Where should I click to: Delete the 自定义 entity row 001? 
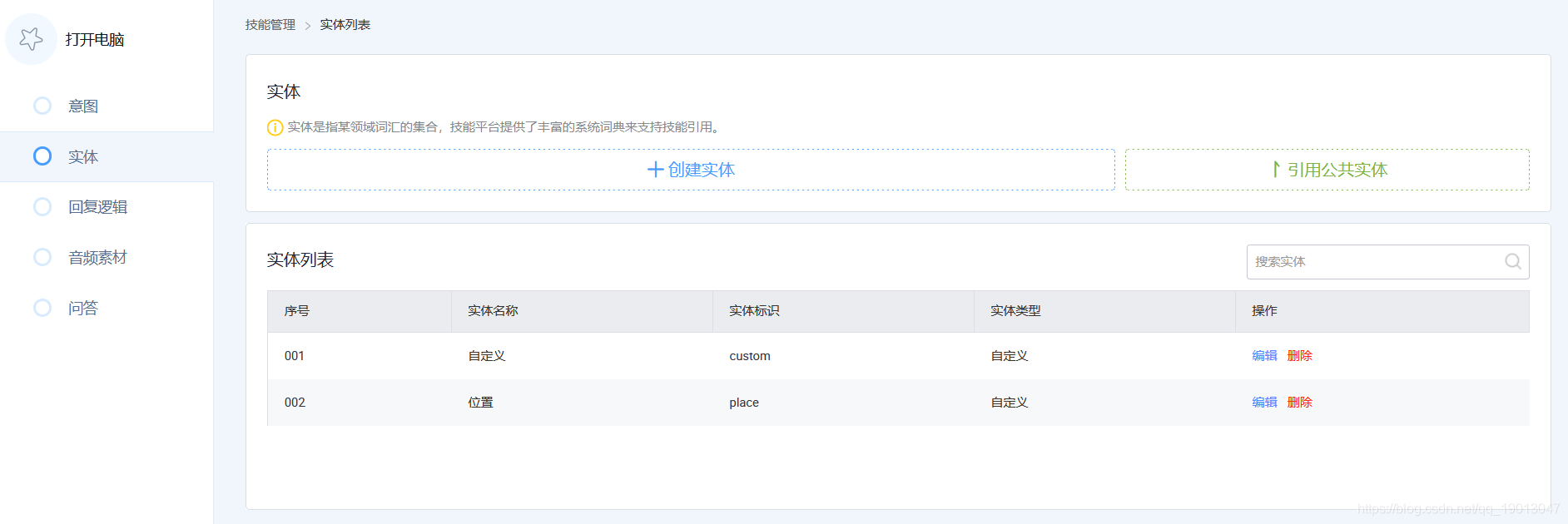click(1299, 356)
